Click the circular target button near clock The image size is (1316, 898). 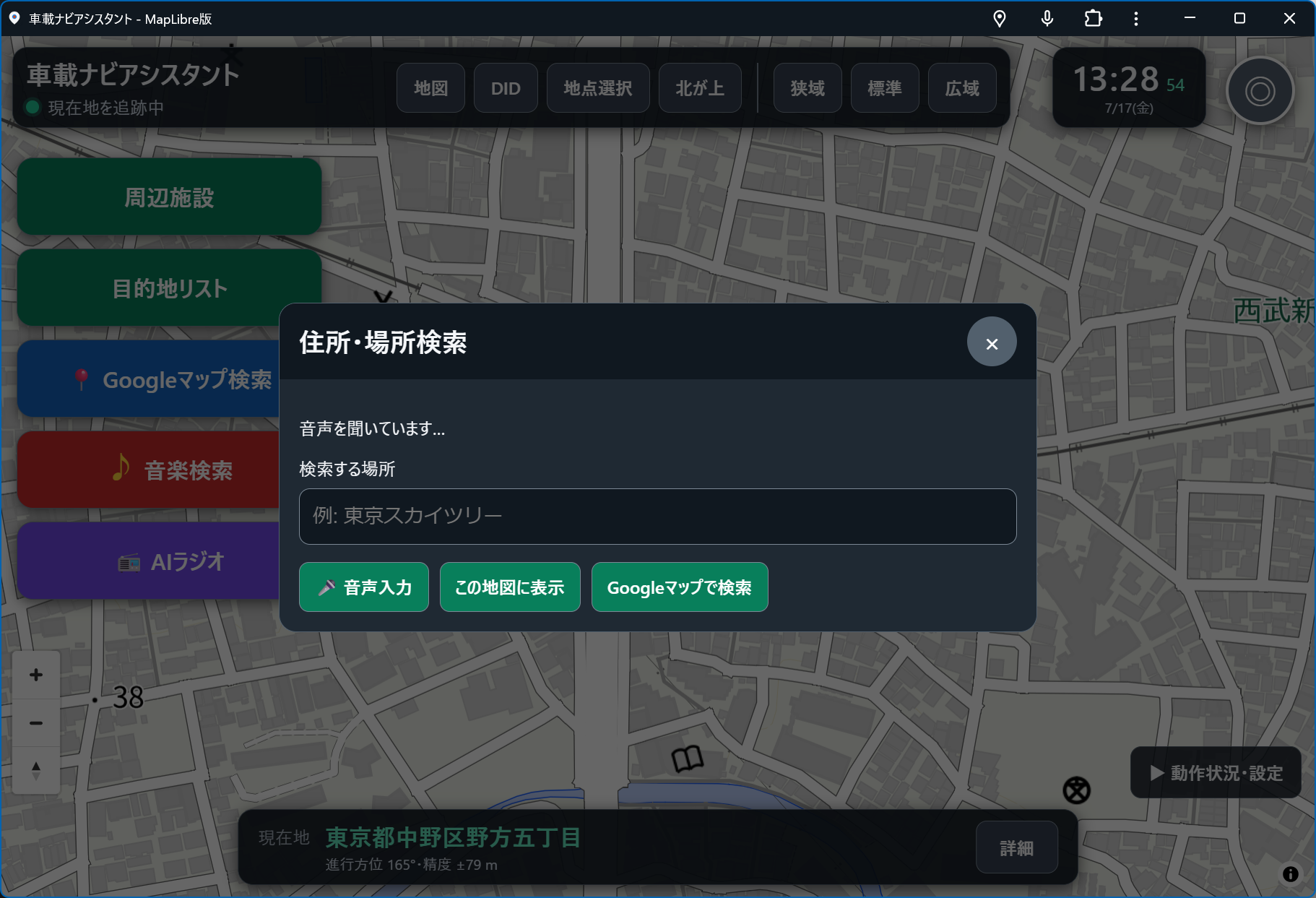[x=1260, y=91]
